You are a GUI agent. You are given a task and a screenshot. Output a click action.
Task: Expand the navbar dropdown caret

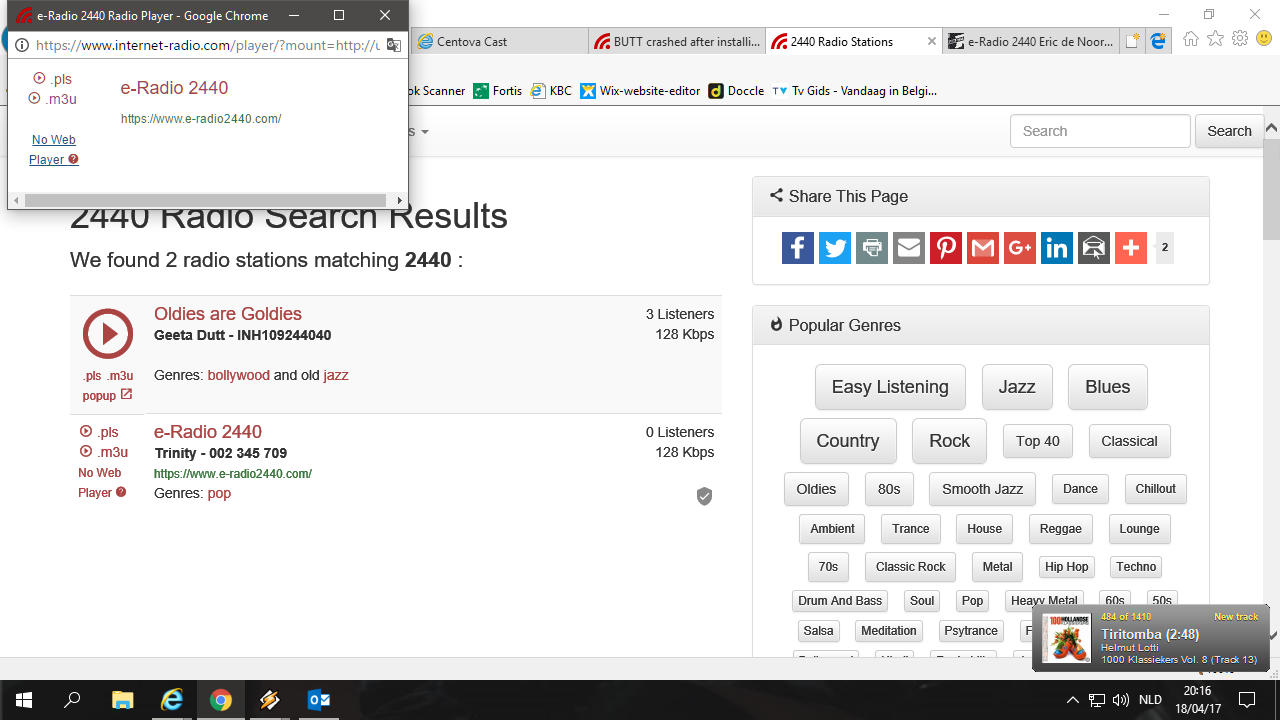(424, 132)
